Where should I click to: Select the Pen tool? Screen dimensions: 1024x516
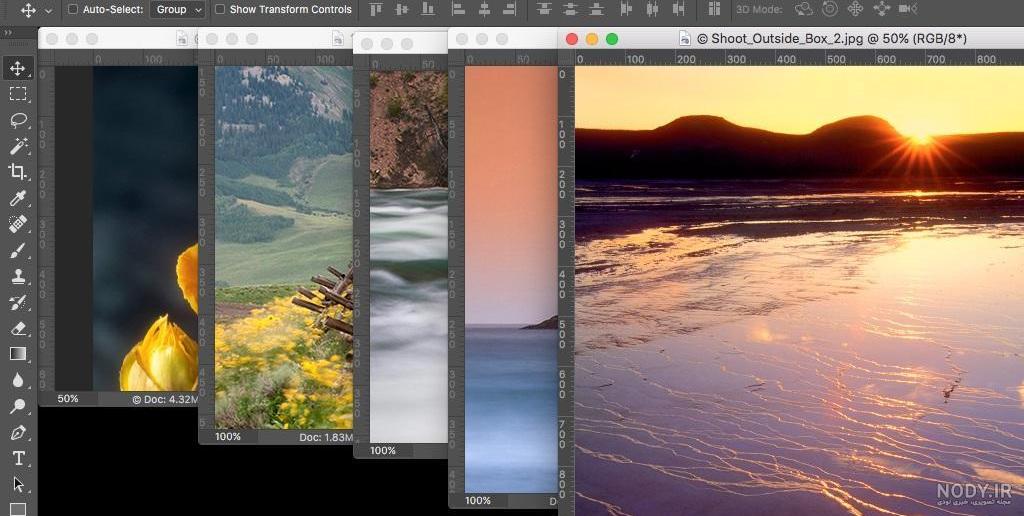(18, 432)
